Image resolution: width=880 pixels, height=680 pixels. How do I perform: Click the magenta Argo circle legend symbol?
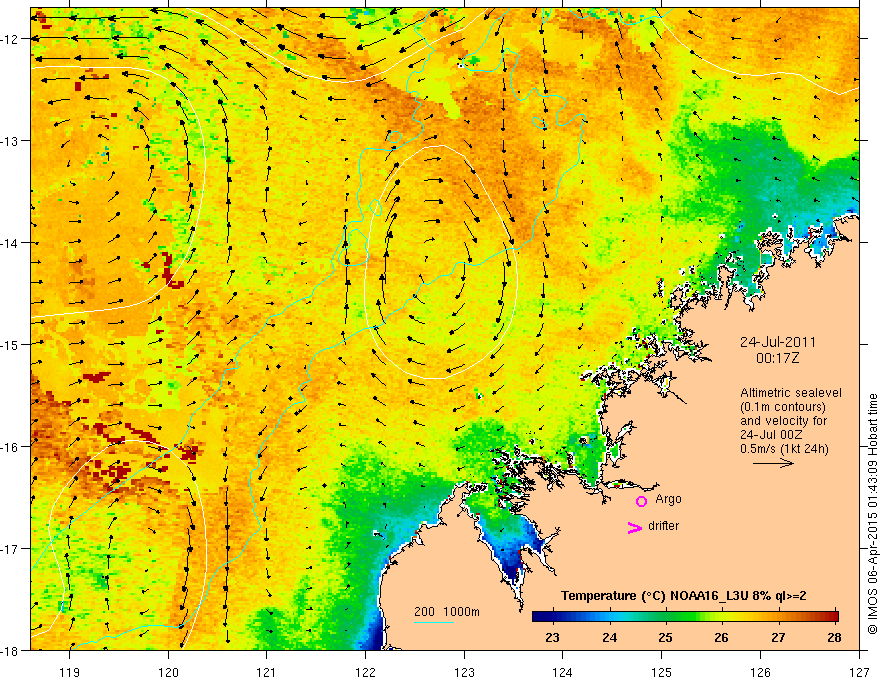pos(641,501)
